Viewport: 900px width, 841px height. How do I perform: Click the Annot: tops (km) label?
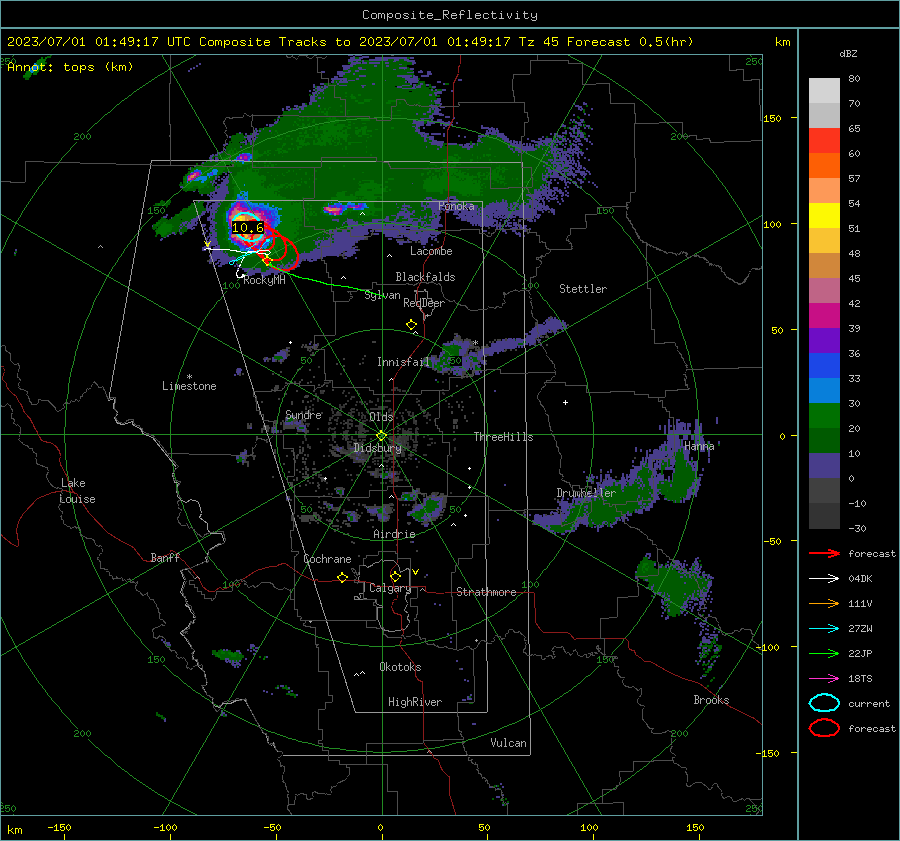[x=70, y=67]
